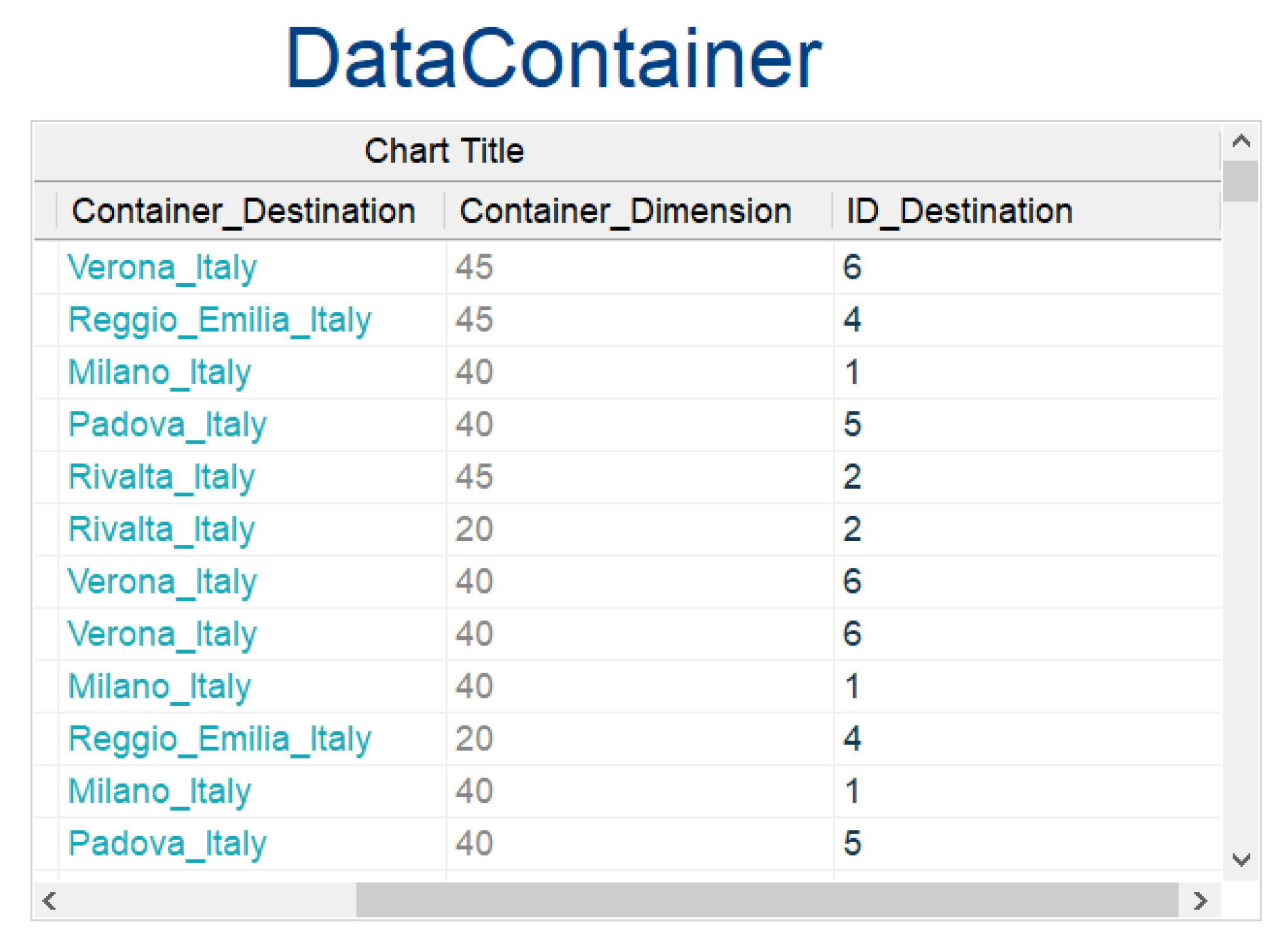Click the scroll up arrow
The image size is (1288, 950).
pyautogui.click(x=1240, y=142)
